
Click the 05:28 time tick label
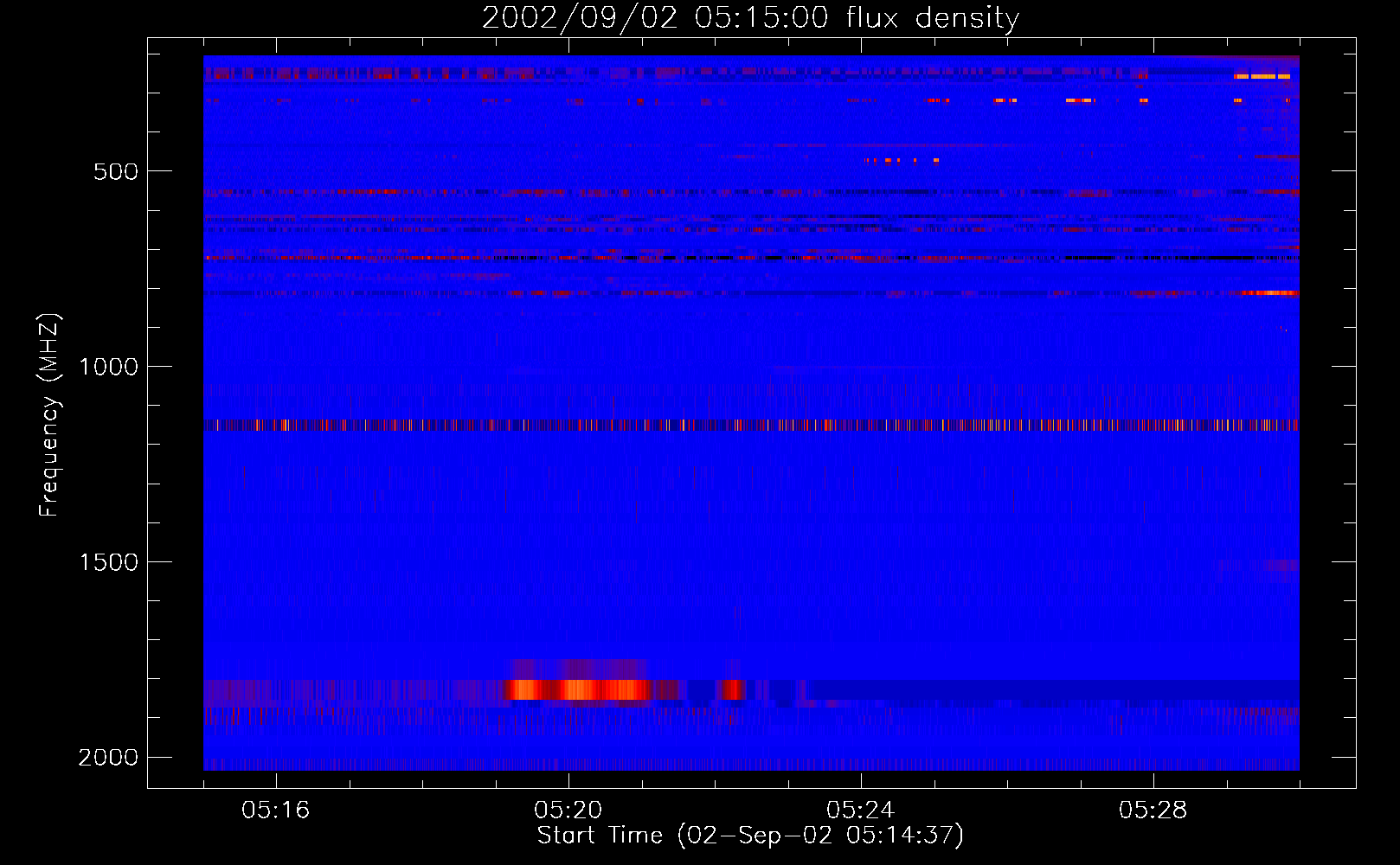coord(1153,811)
